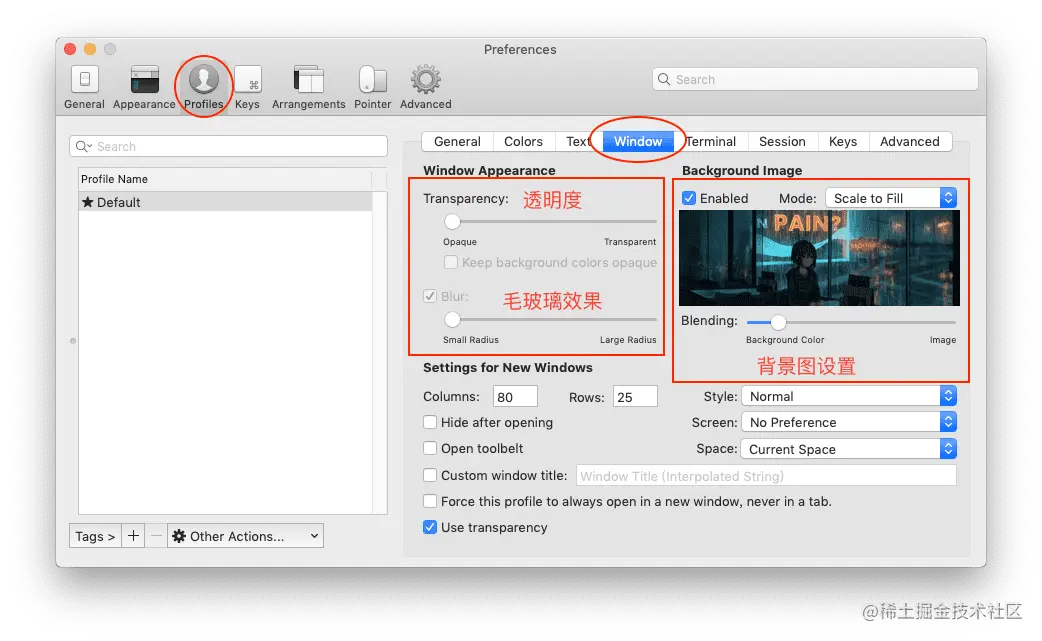This screenshot has width=1042, height=641.
Task: Click the plus icon to add profile
Action: 134,536
